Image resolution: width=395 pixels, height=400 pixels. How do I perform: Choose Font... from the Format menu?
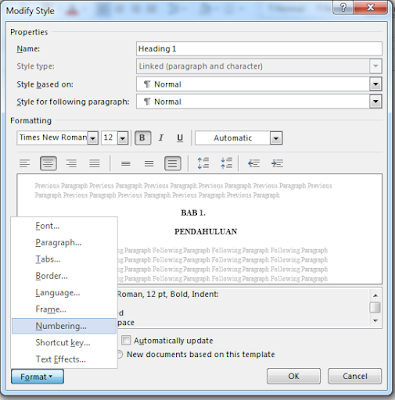(x=64, y=226)
